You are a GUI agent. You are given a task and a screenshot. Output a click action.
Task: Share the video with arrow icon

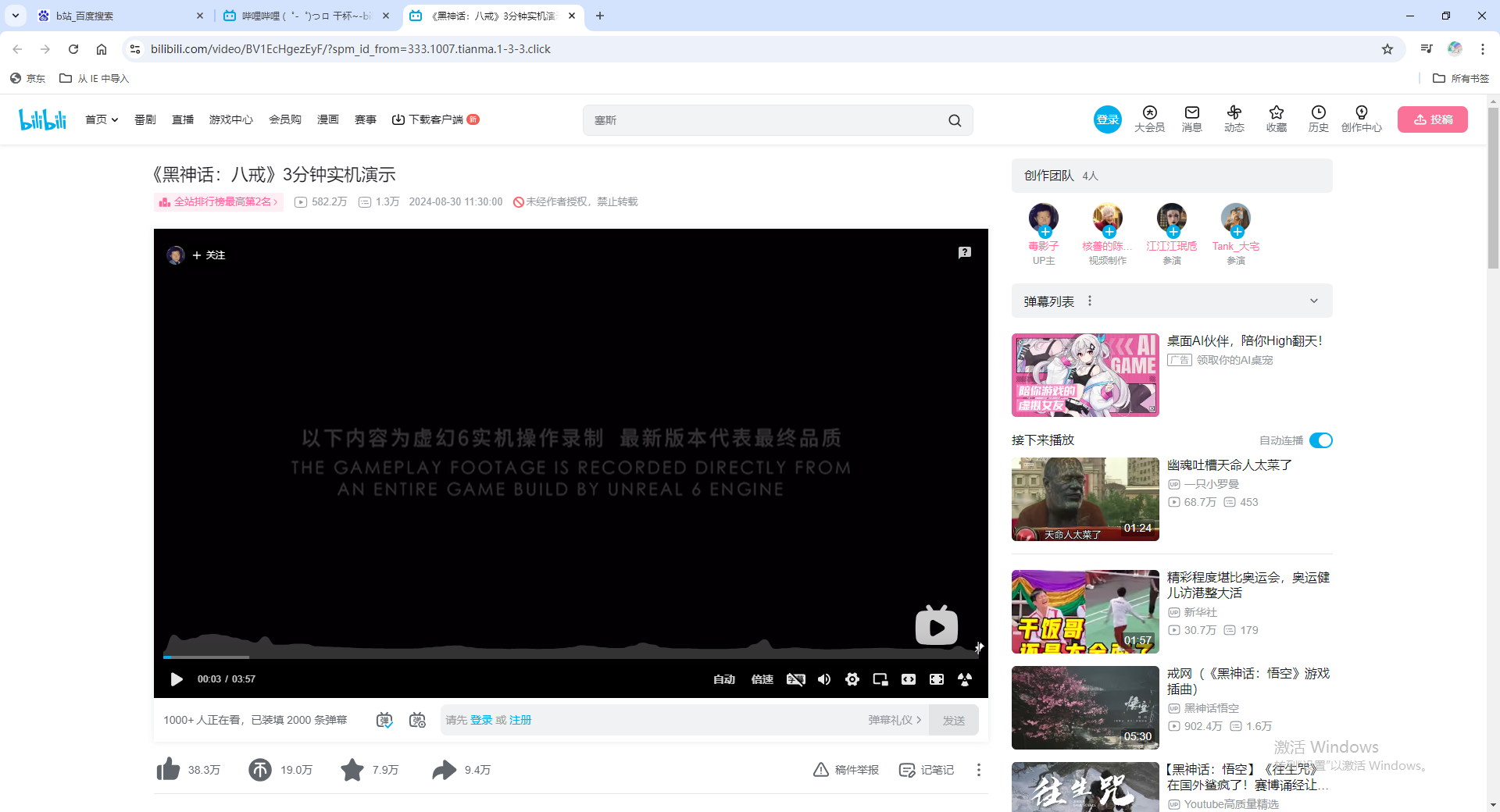point(444,770)
